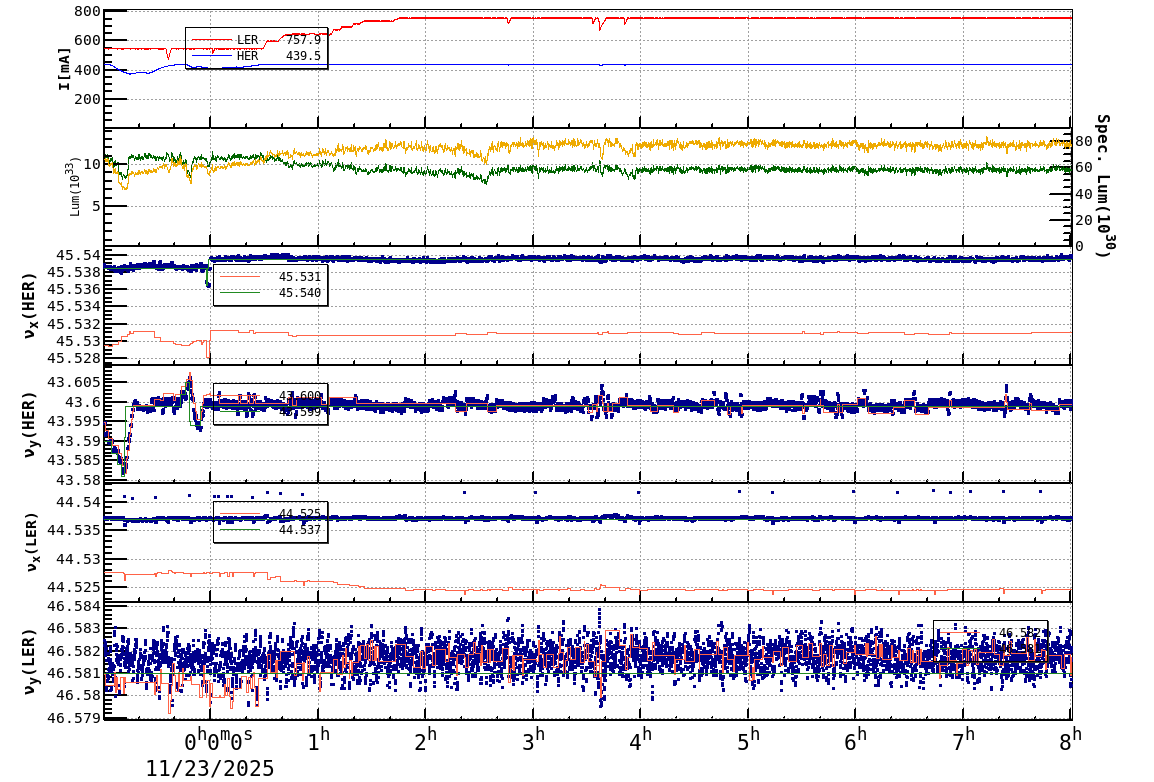1154x782 pixels.
Task: Click the 5h time axis label
Action: [x=748, y=739]
